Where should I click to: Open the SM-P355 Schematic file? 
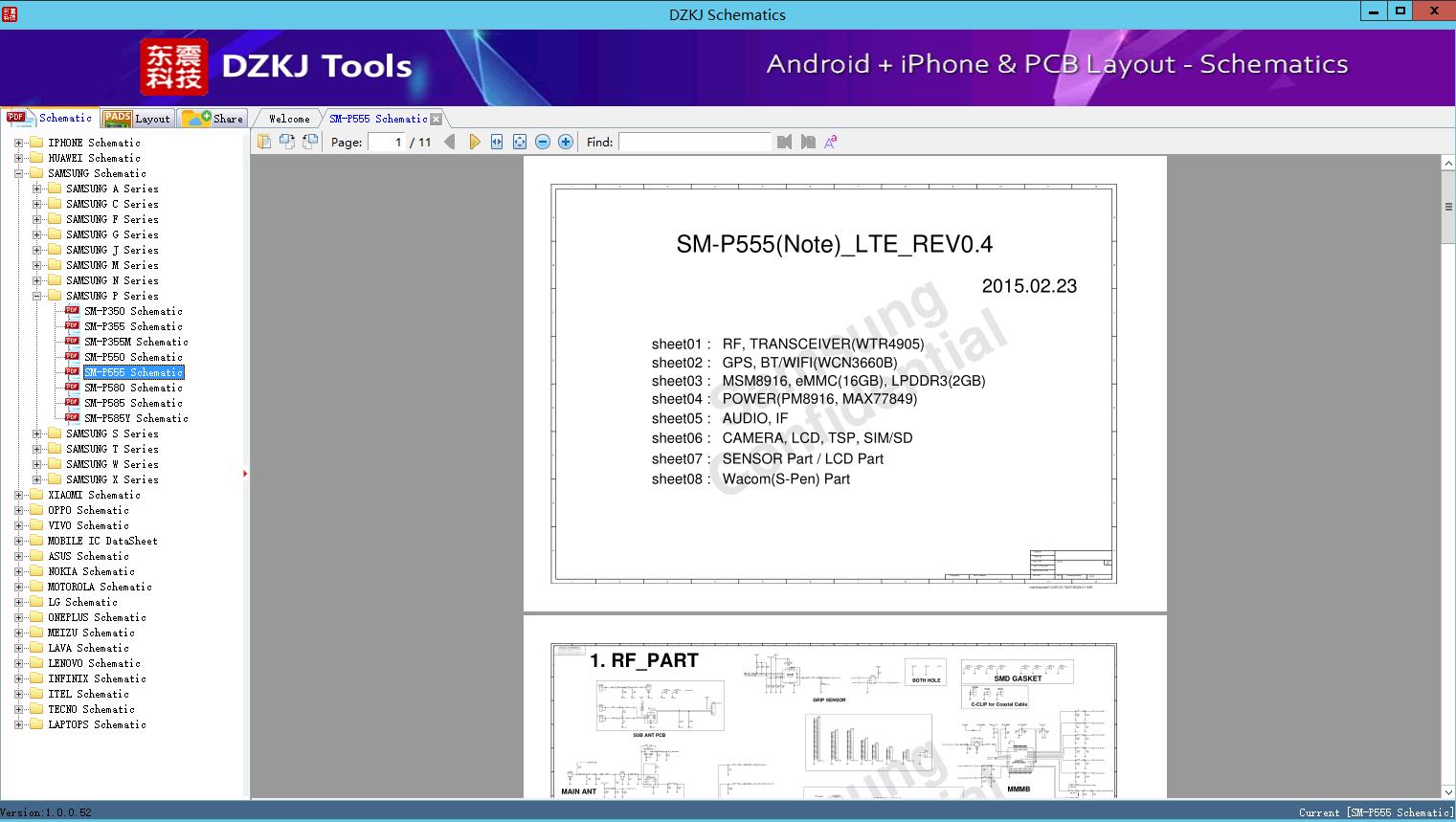point(133,326)
